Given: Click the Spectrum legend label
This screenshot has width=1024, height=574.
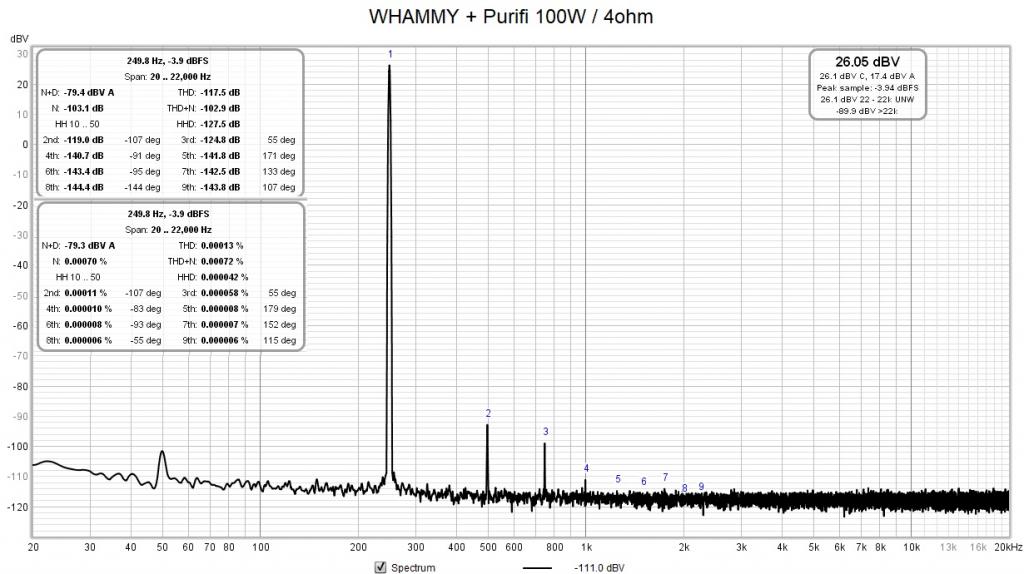Looking at the screenshot, I should click(x=413, y=567).
